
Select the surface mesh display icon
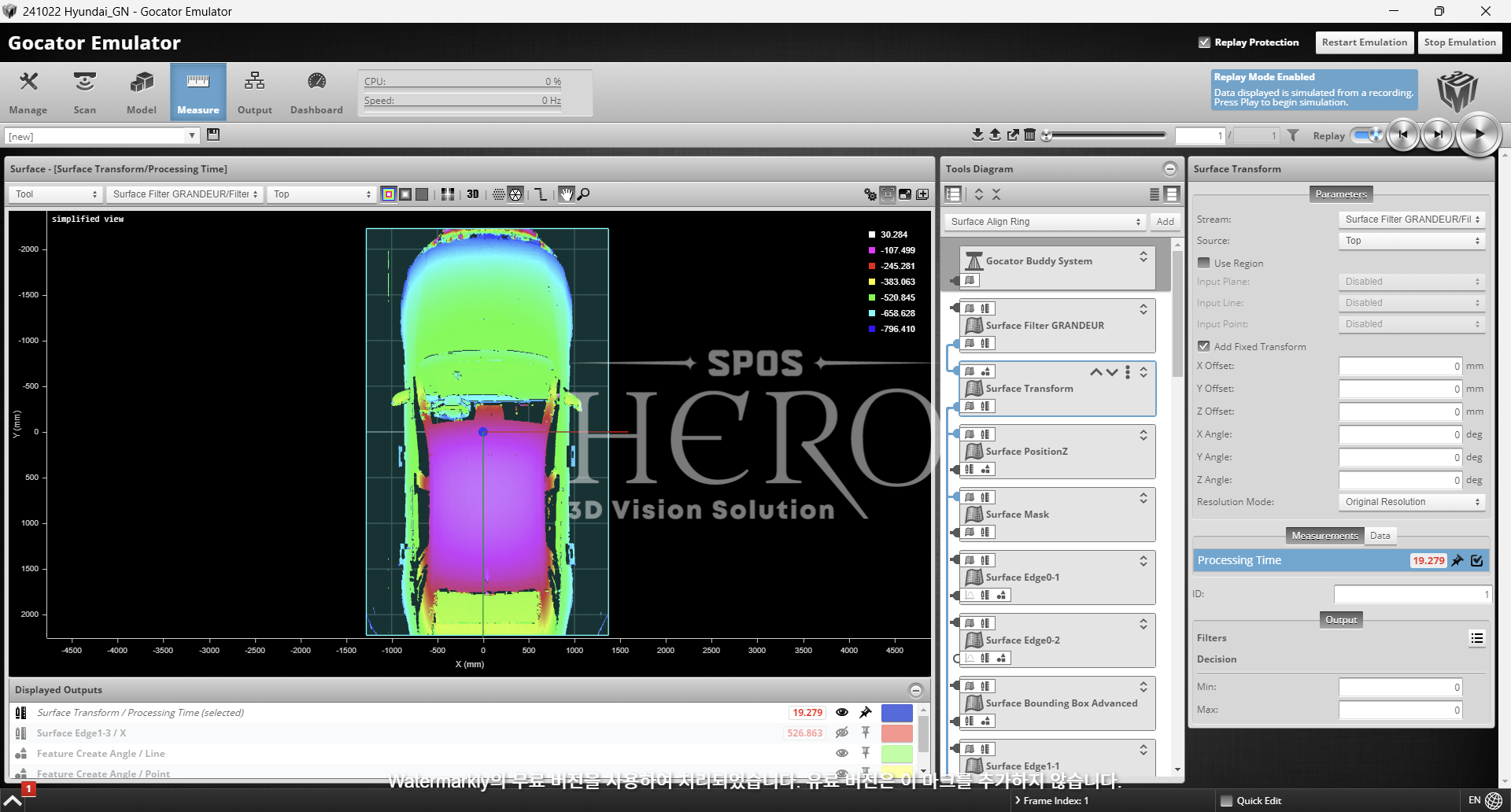(x=515, y=194)
